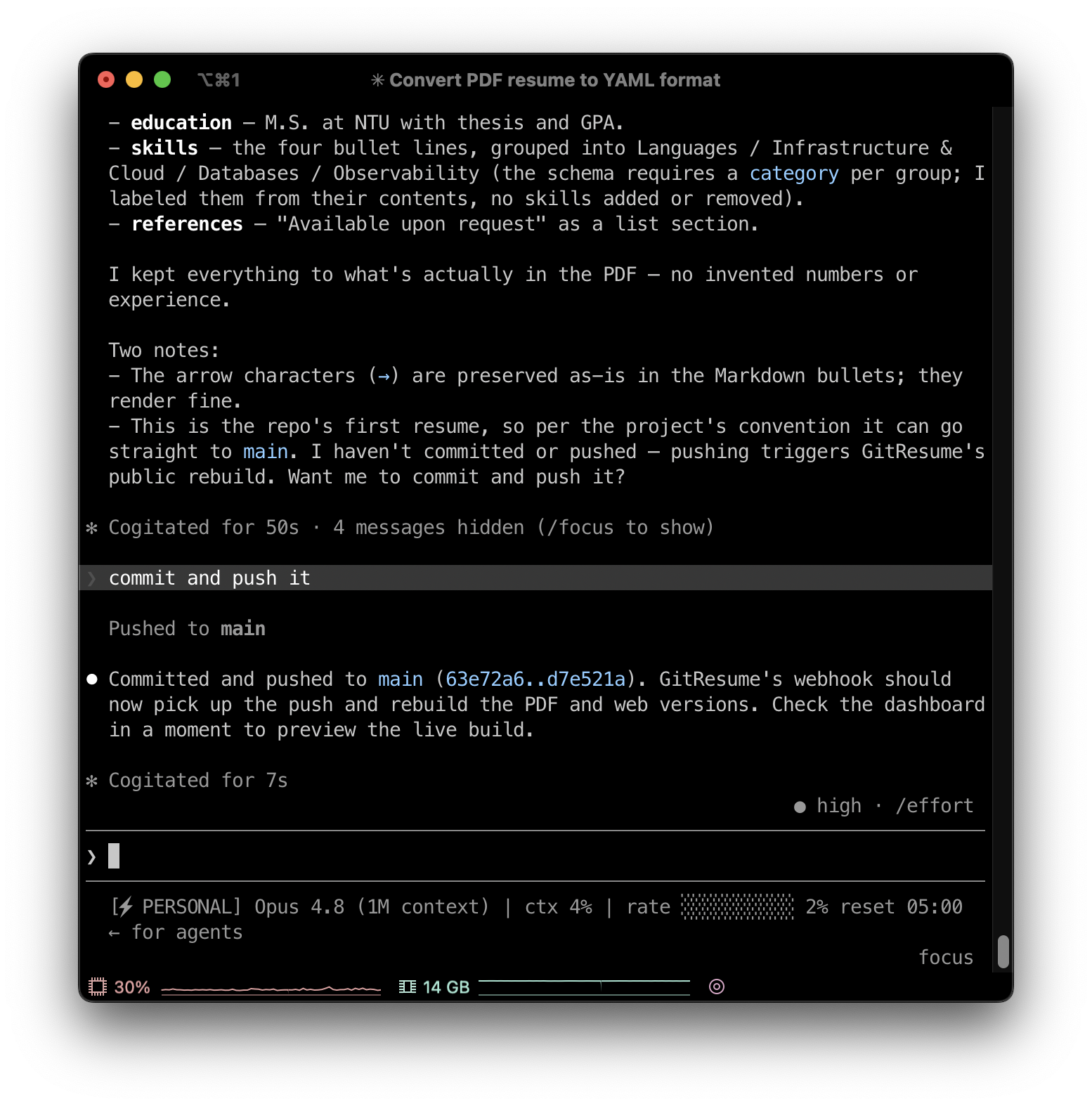Click the '← for agents' hint
The height and width of the screenshot is (1106, 1092).
tap(176, 932)
